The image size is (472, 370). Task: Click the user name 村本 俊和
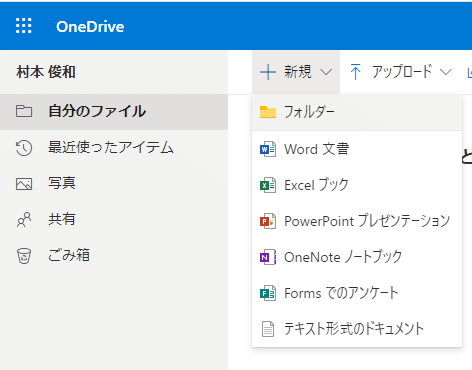[46, 72]
